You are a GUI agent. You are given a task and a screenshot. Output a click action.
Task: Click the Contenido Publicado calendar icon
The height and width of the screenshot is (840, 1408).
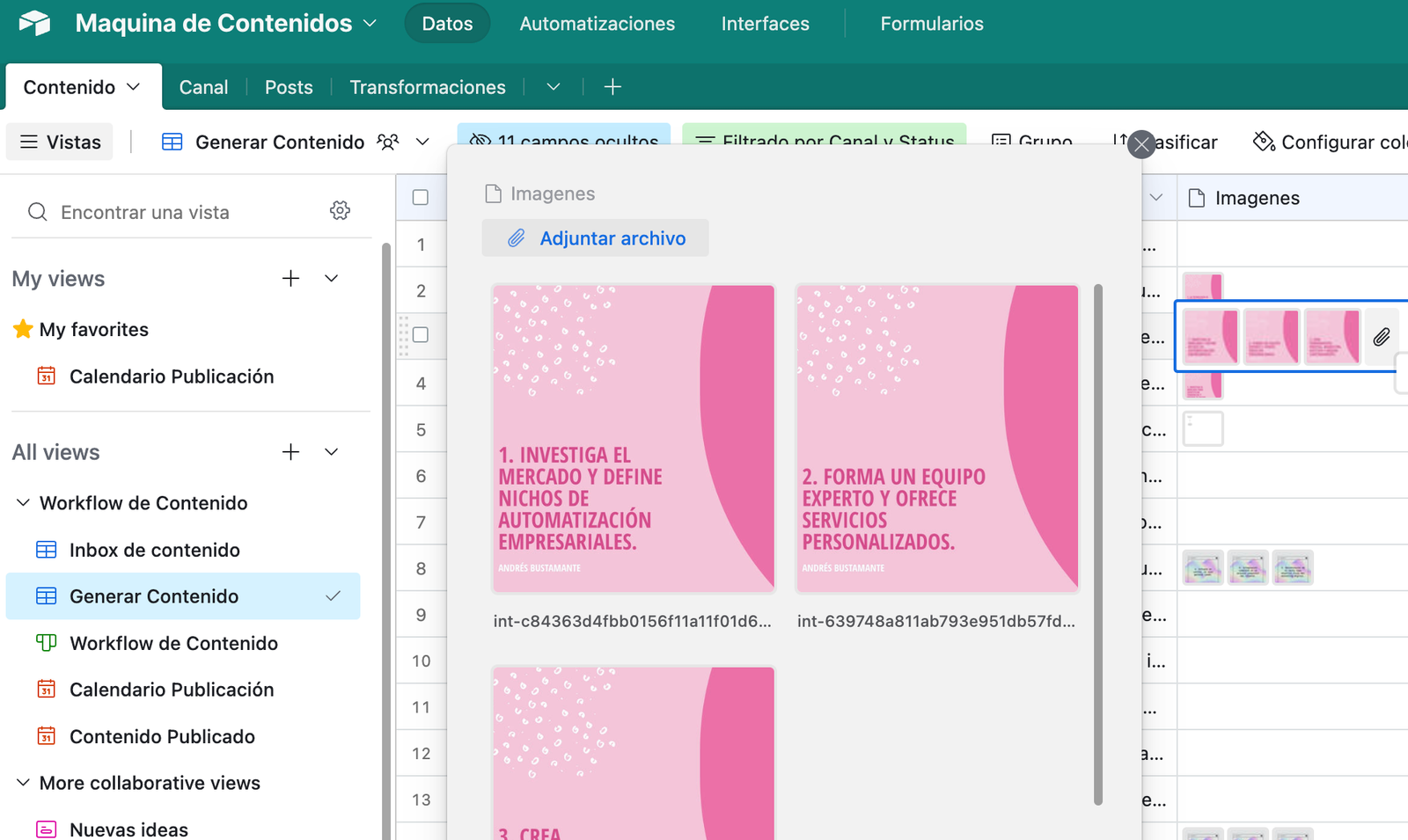tap(46, 736)
